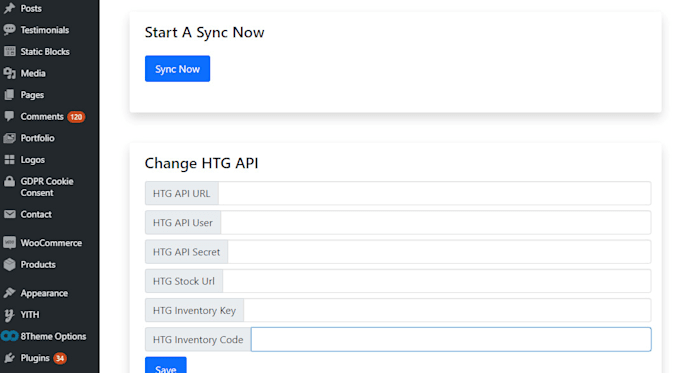680x373 pixels.
Task: Click the Posts pushpin icon
Action: tap(9, 8)
